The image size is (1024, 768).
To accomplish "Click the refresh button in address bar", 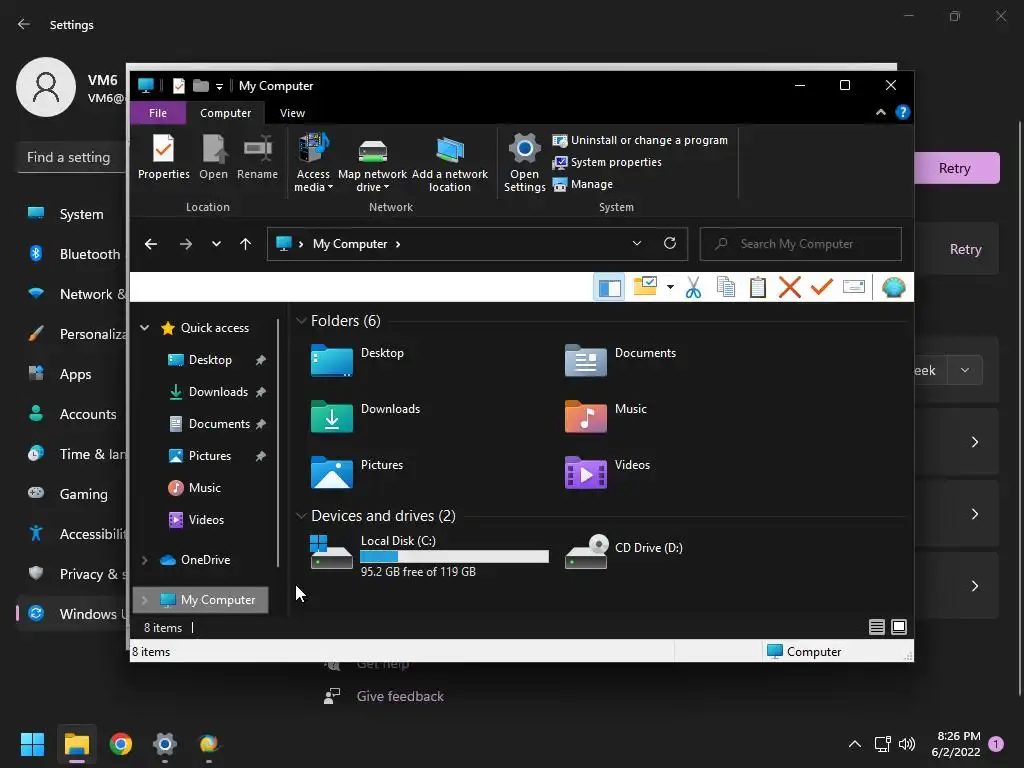I will (x=670, y=244).
